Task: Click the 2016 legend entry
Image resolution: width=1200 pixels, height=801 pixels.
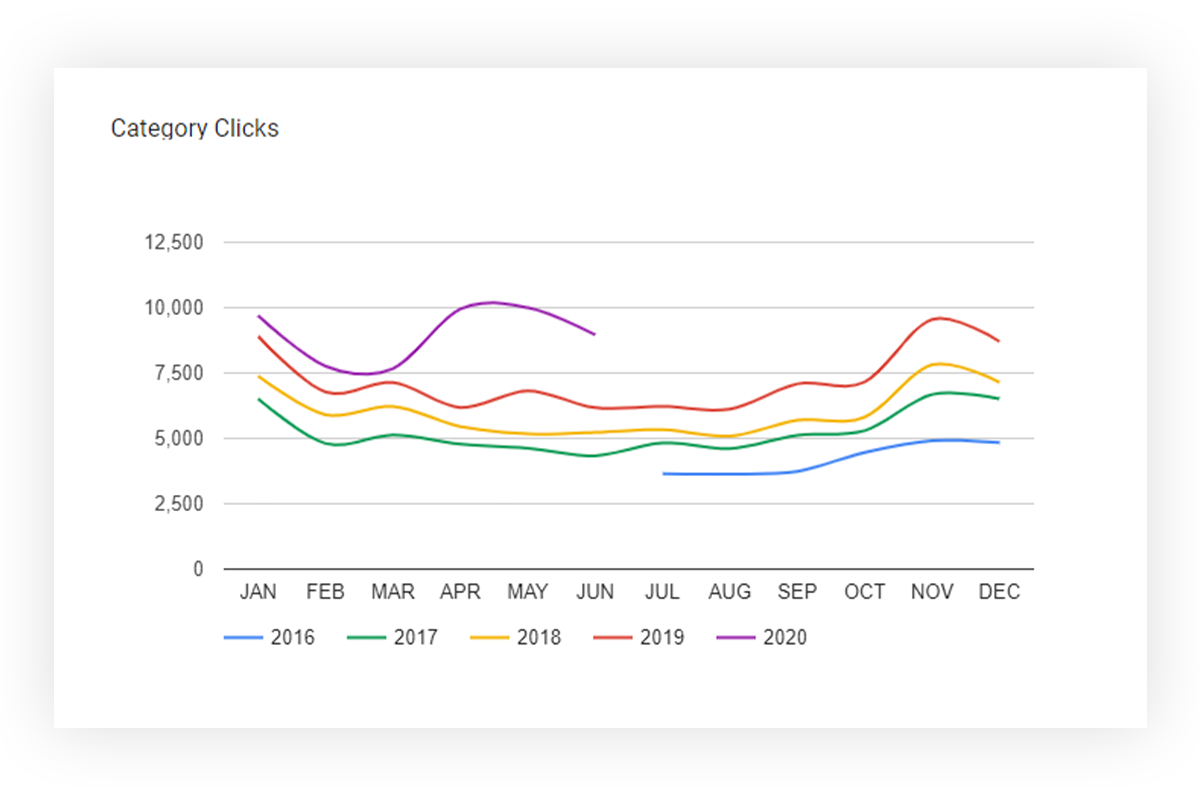Action: point(269,638)
